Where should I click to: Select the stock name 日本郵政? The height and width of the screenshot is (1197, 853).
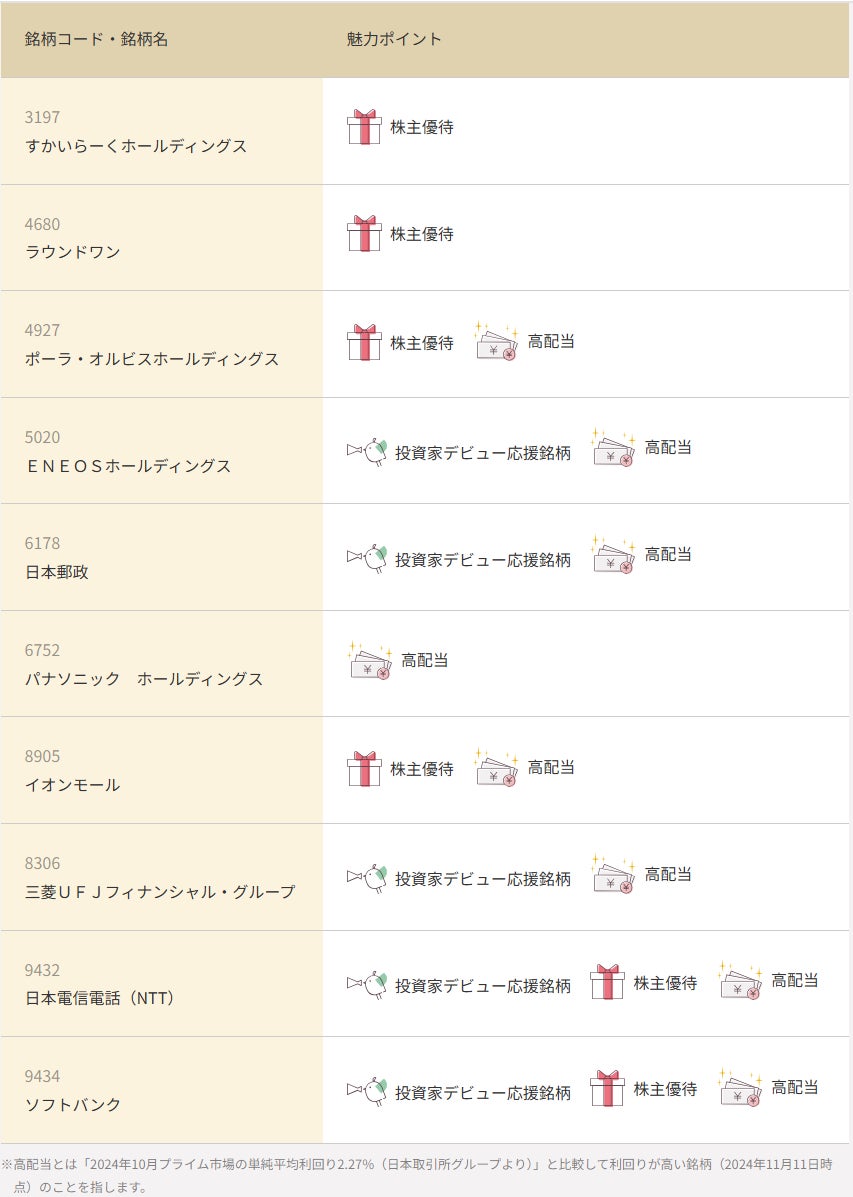57,572
